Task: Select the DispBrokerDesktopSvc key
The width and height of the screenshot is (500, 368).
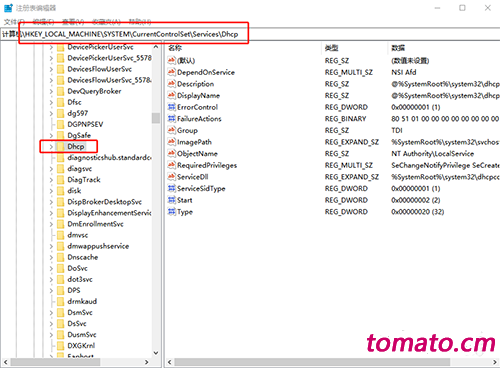Action: click(x=104, y=202)
